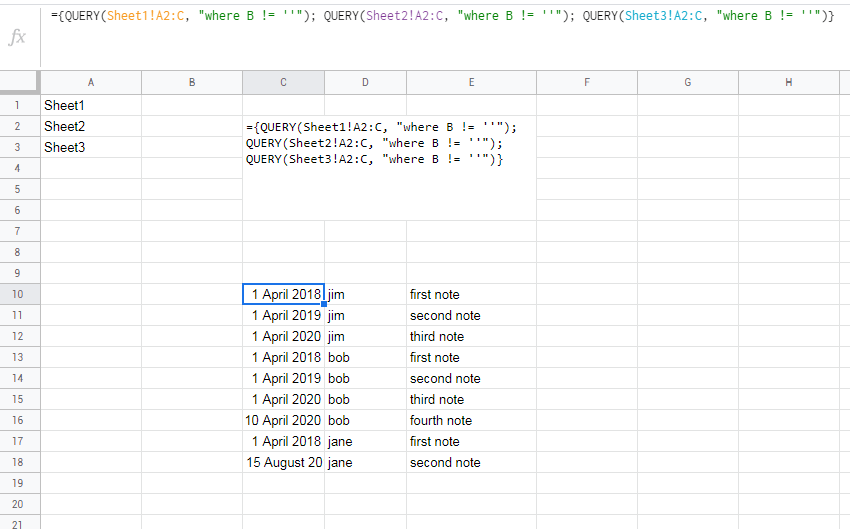
Task: Select column H header
Action: point(789,82)
